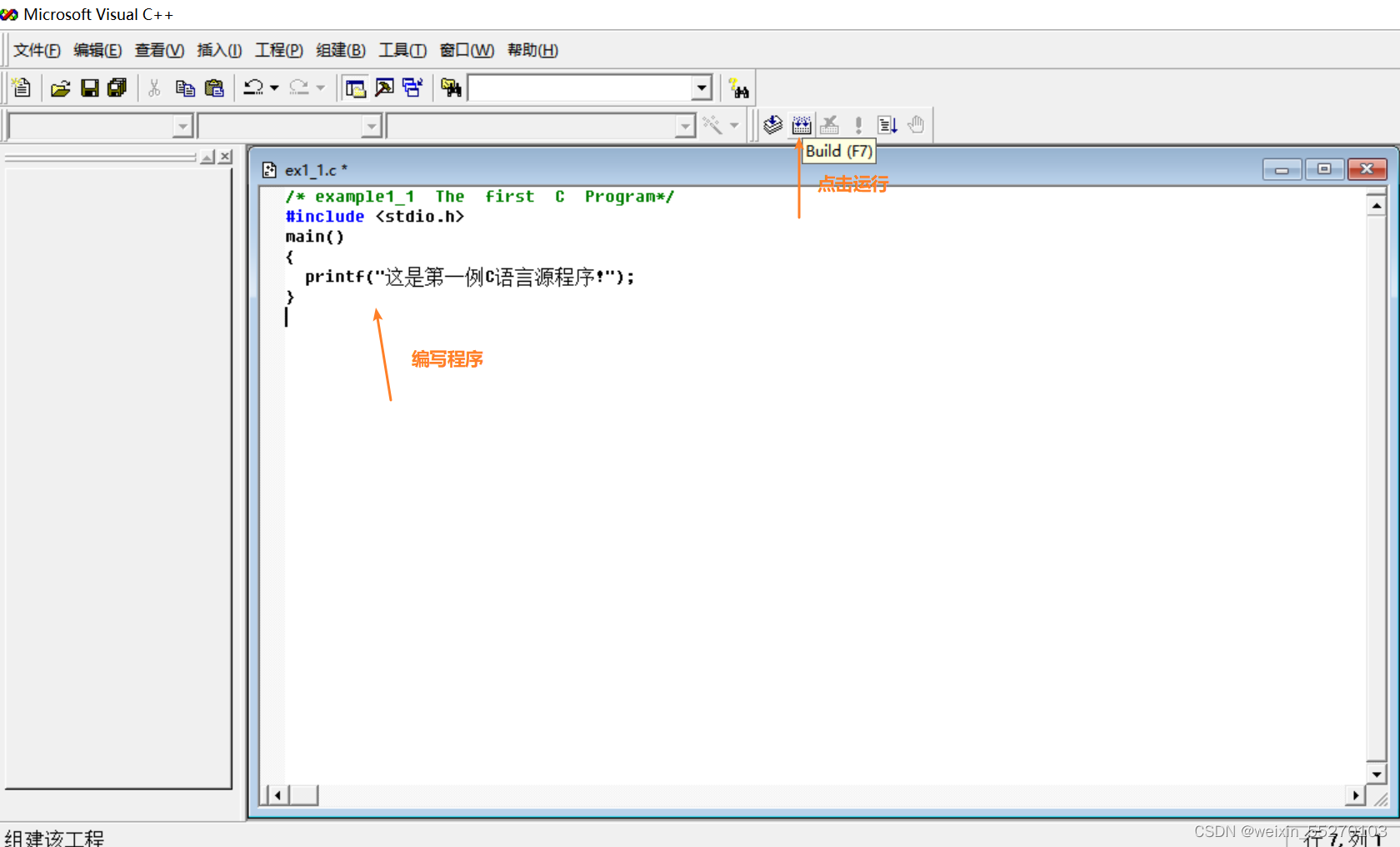The width and height of the screenshot is (1400, 847).
Task: Click the vertical scrollbar up arrow
Action: pos(1377,204)
